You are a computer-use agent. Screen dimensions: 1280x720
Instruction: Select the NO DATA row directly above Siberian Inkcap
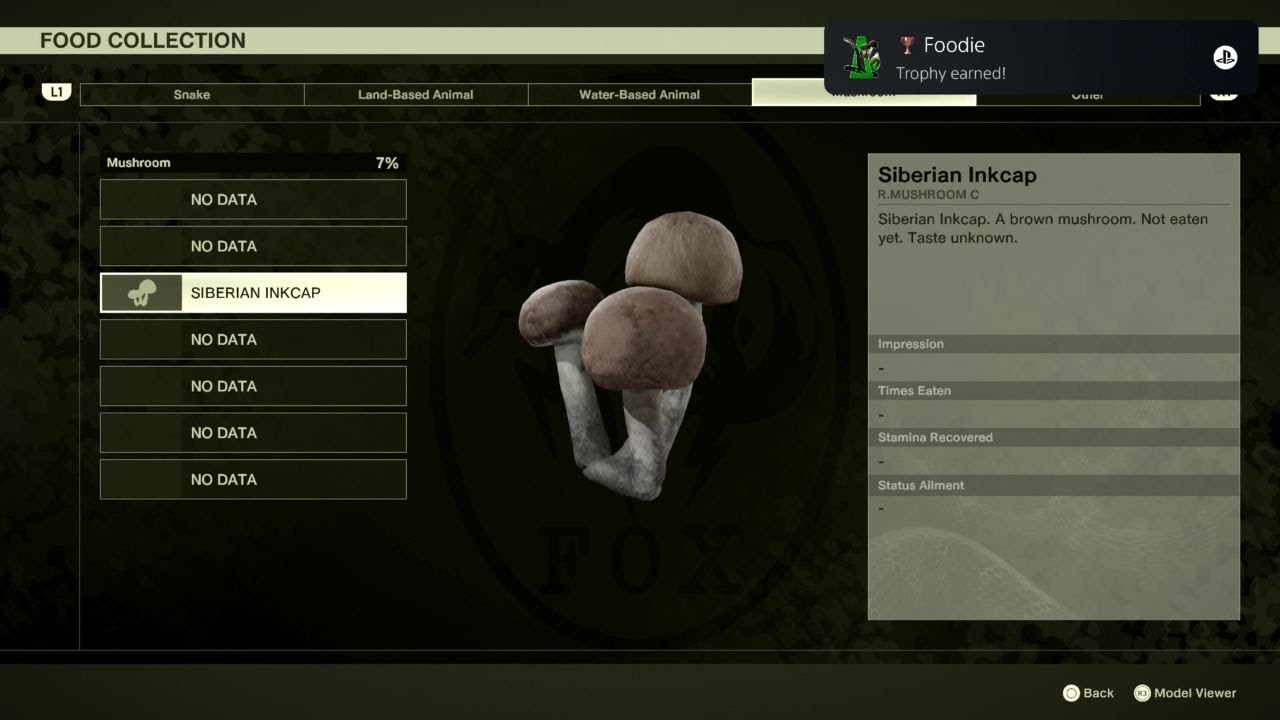pyautogui.click(x=253, y=246)
